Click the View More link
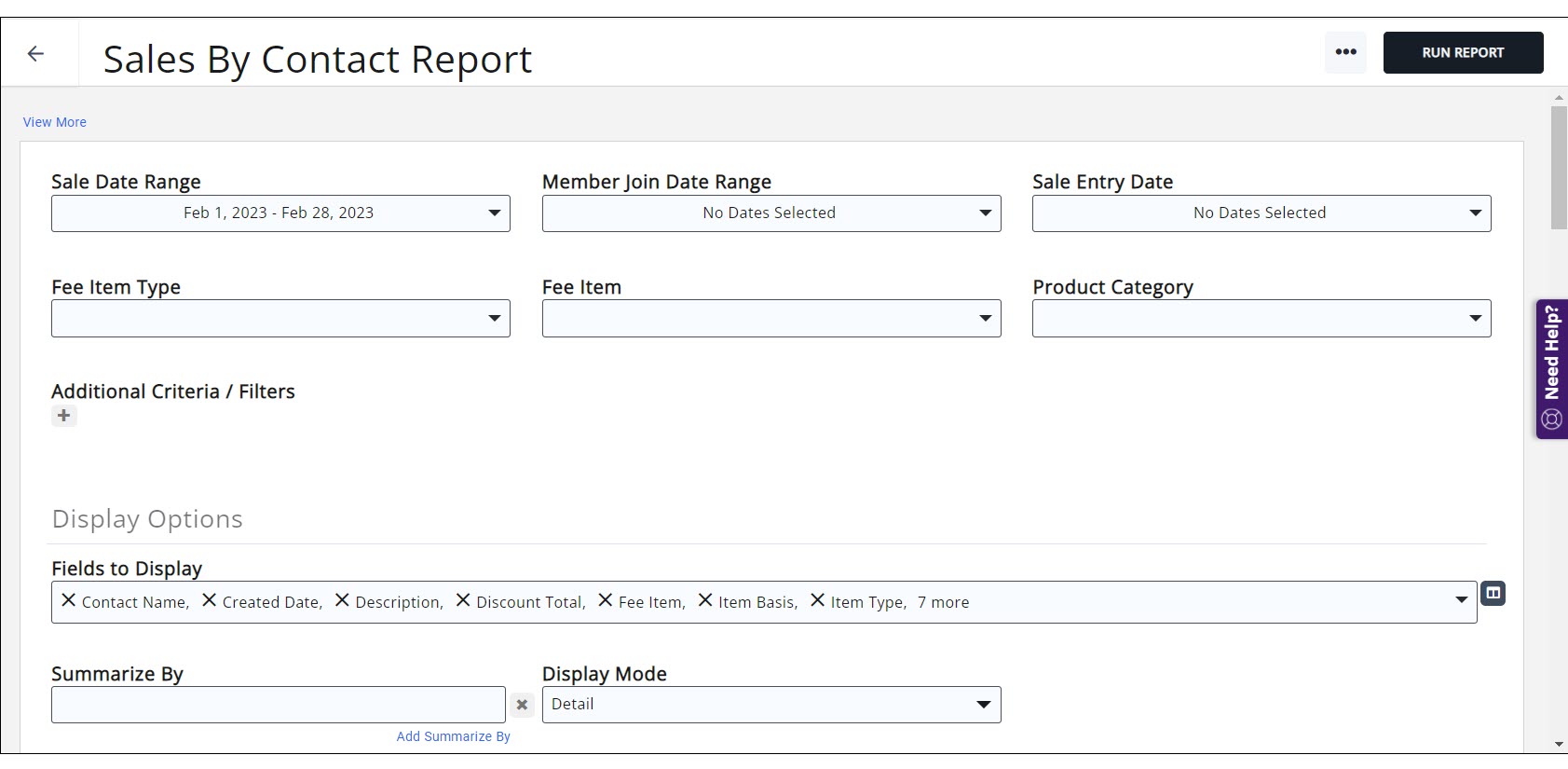 55,122
